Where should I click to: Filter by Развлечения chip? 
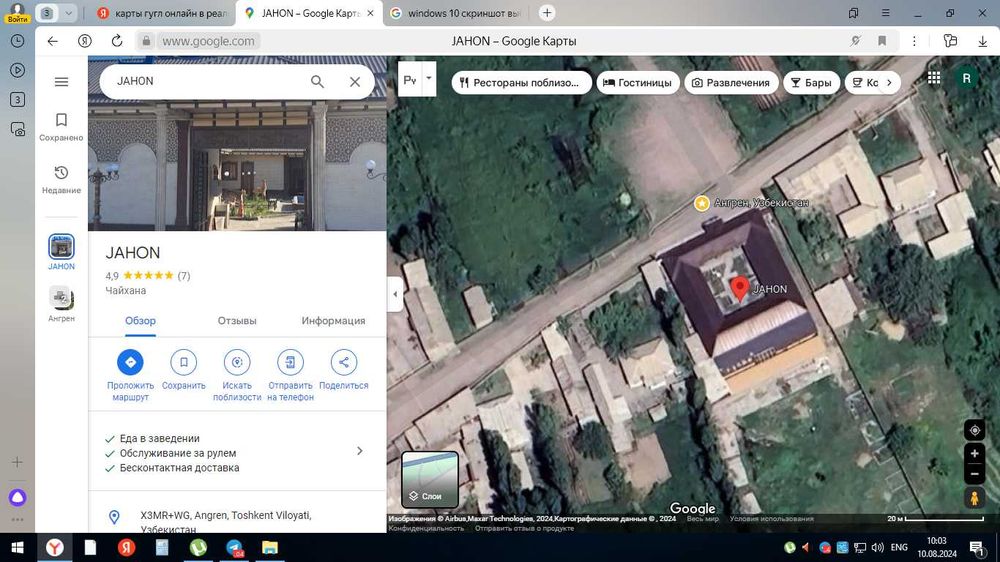coord(731,82)
